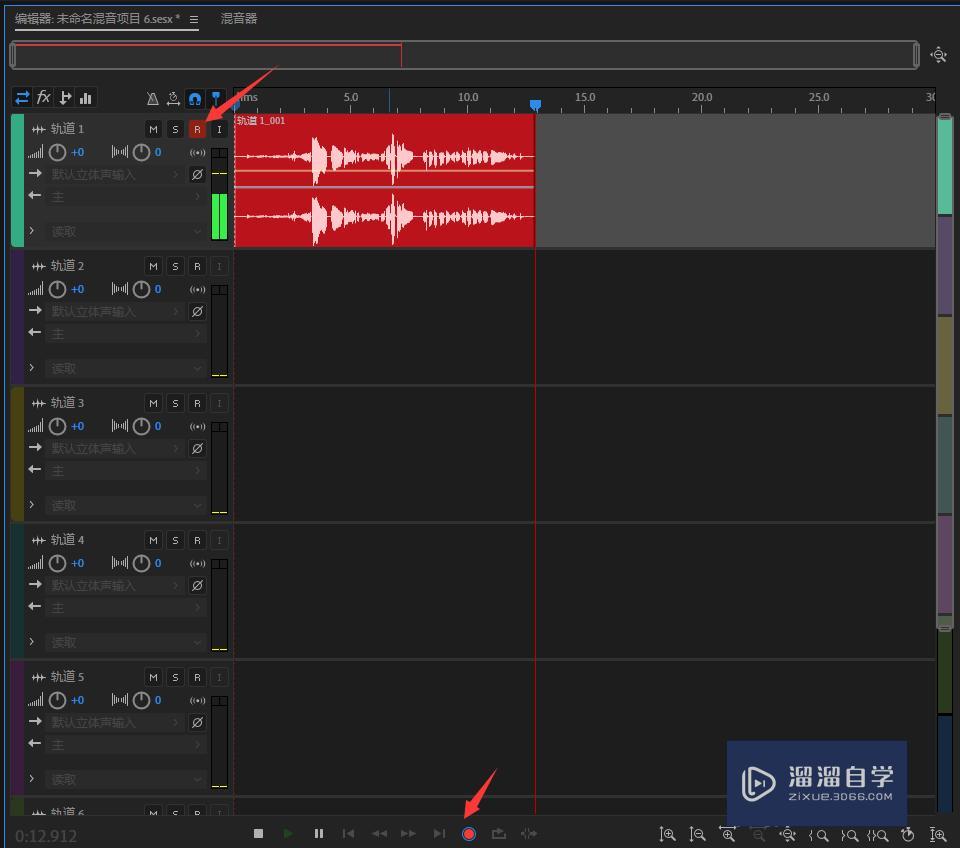This screenshot has width=960, height=848.
Task: Click the red record button
Action: coord(469,833)
